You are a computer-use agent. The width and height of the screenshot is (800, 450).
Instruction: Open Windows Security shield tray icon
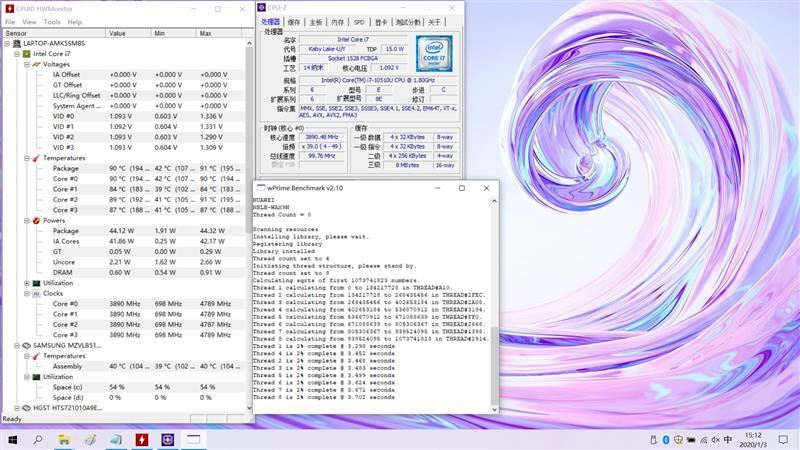[678, 440]
